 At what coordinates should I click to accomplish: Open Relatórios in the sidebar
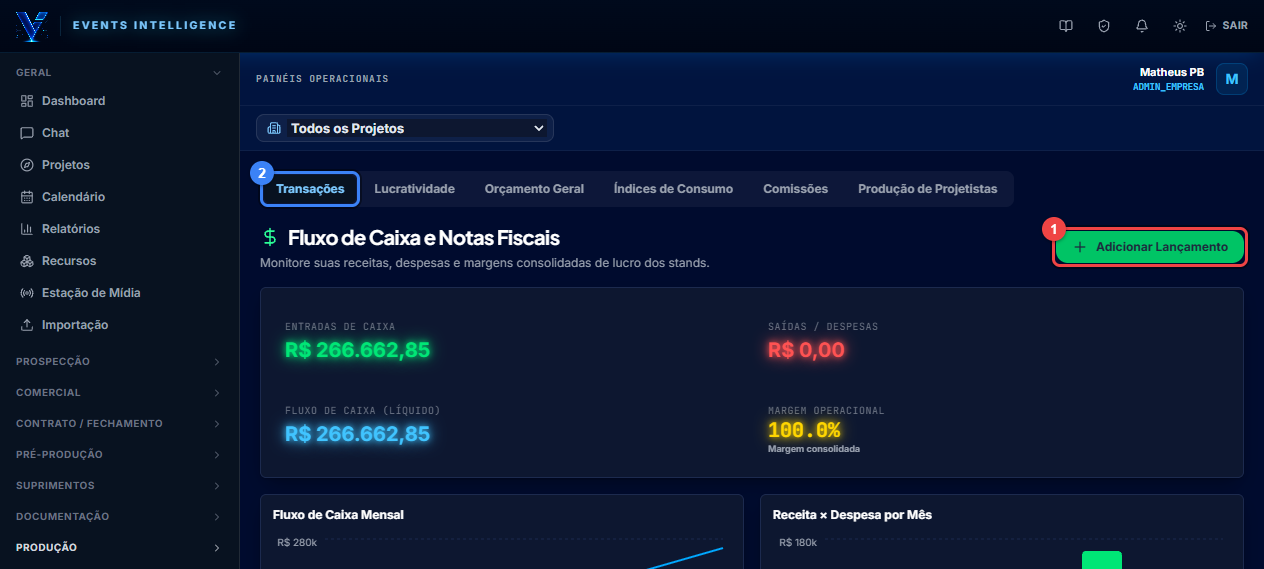click(x=120, y=229)
